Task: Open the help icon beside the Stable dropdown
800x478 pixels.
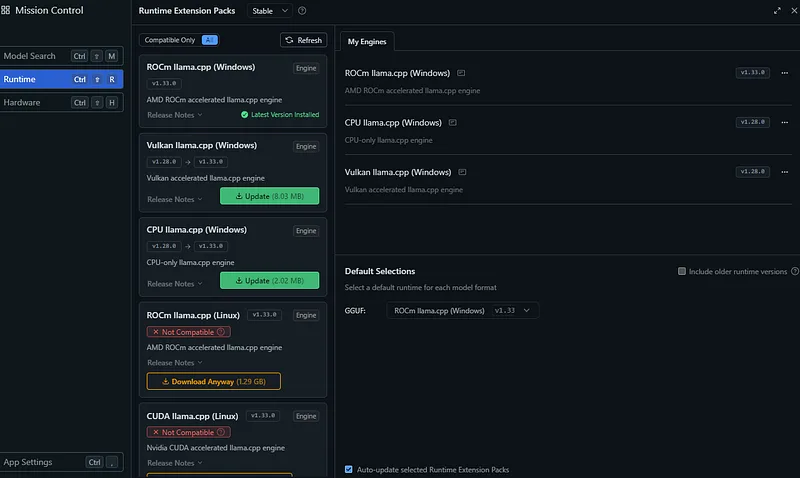Action: (302, 11)
